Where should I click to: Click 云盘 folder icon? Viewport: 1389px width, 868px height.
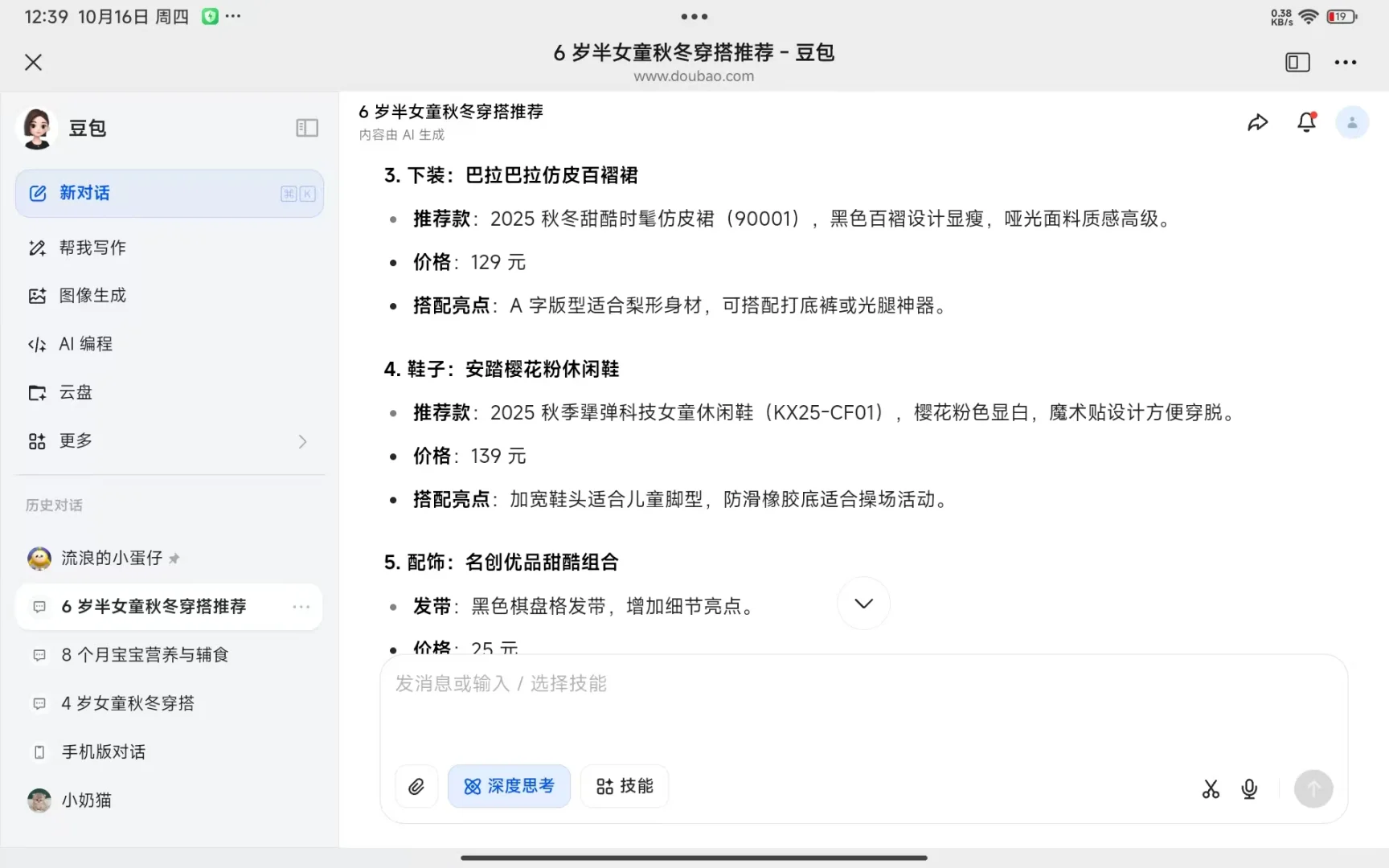coord(37,392)
